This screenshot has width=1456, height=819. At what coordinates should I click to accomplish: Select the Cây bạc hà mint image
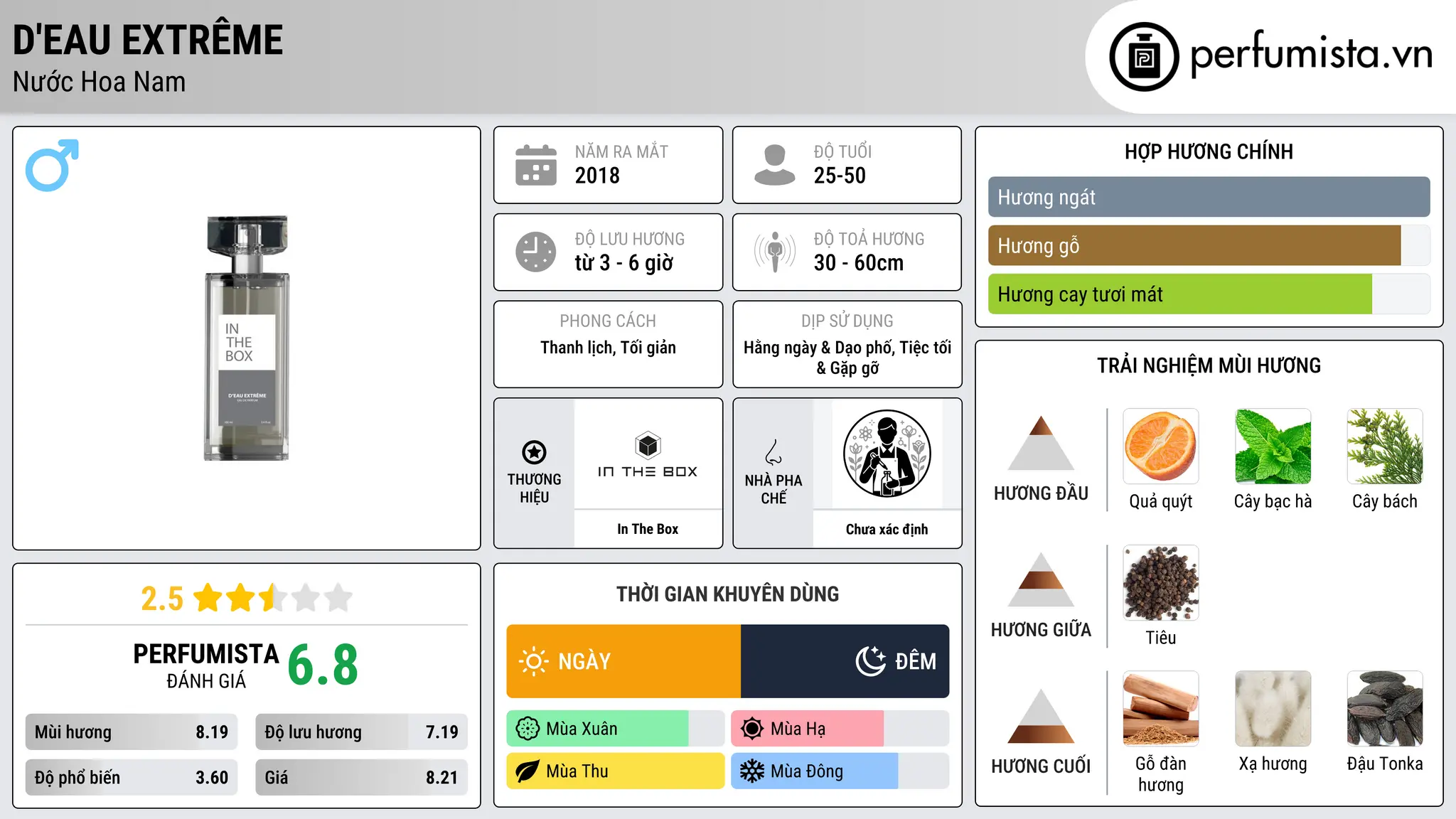coord(1273,446)
